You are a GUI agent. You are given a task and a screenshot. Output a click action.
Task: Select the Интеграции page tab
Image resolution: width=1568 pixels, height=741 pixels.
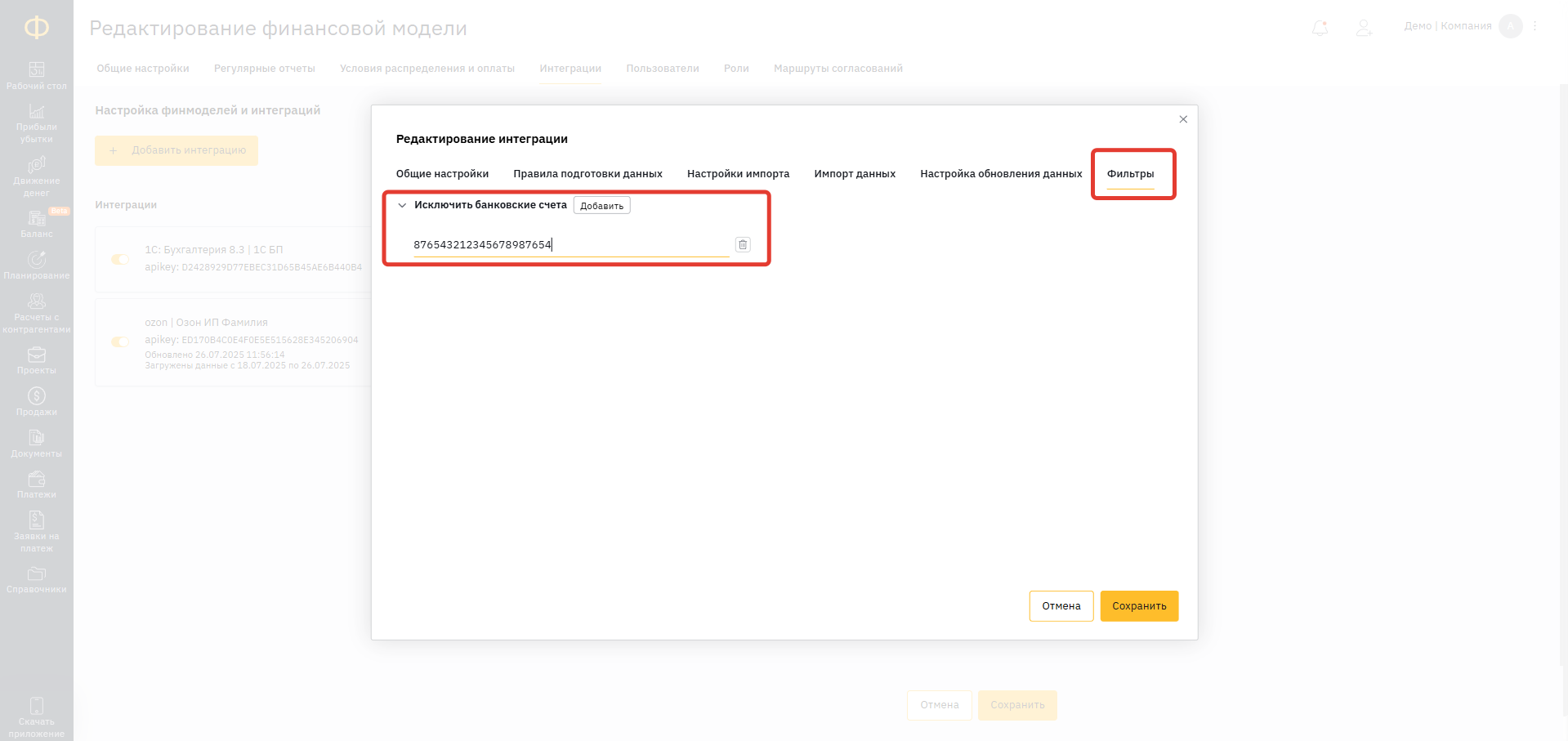(570, 69)
